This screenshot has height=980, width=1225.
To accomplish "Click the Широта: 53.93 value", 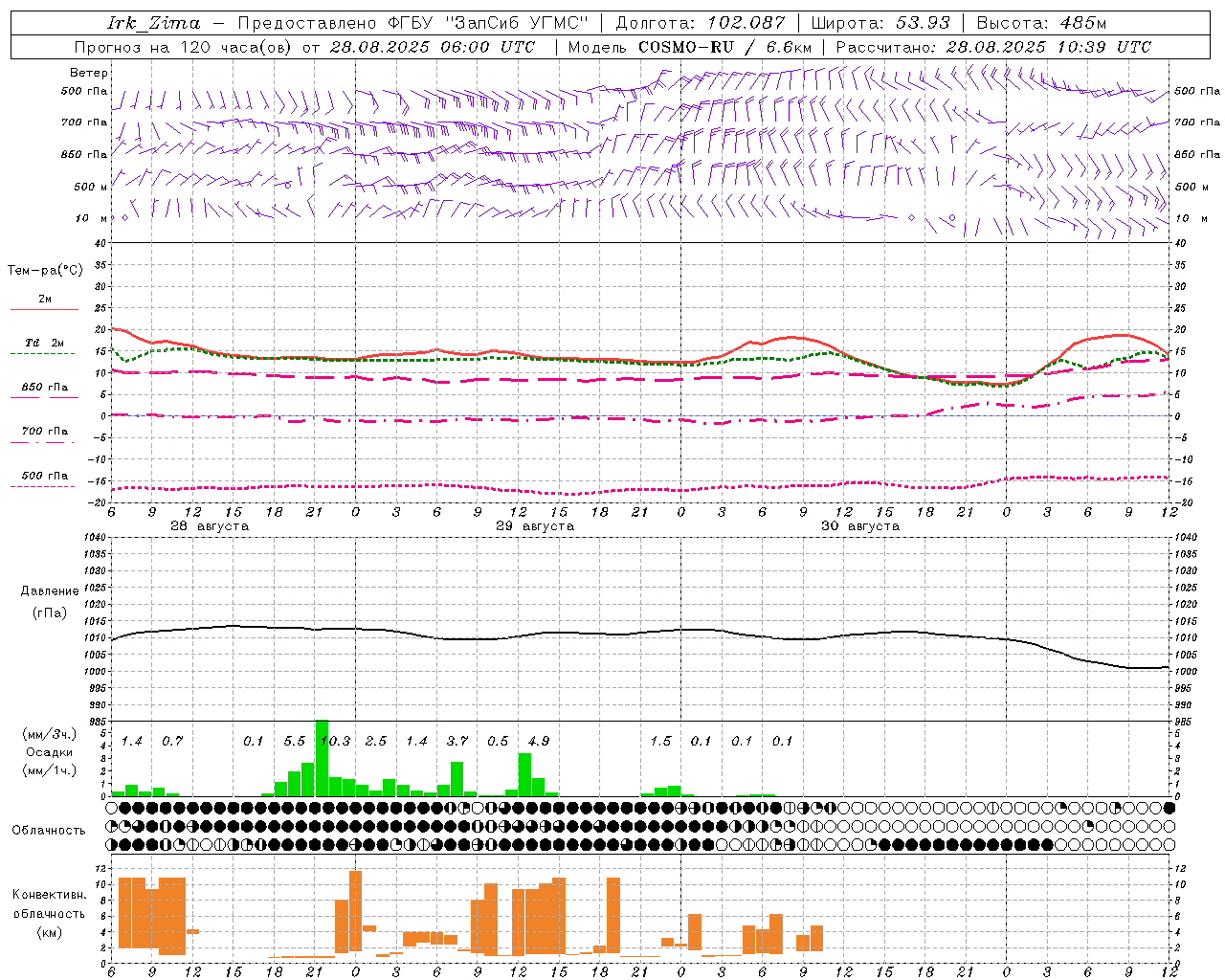I will point(880,23).
